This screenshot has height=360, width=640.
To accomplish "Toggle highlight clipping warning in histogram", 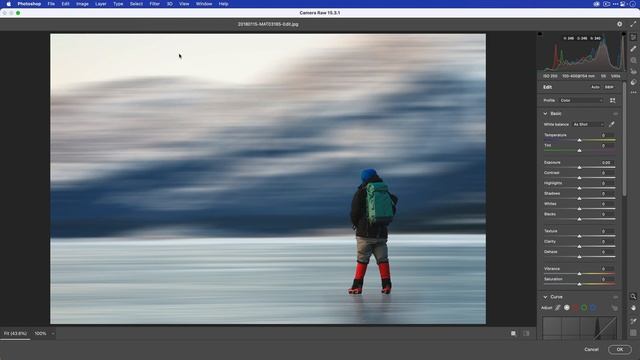I will [623, 34].
